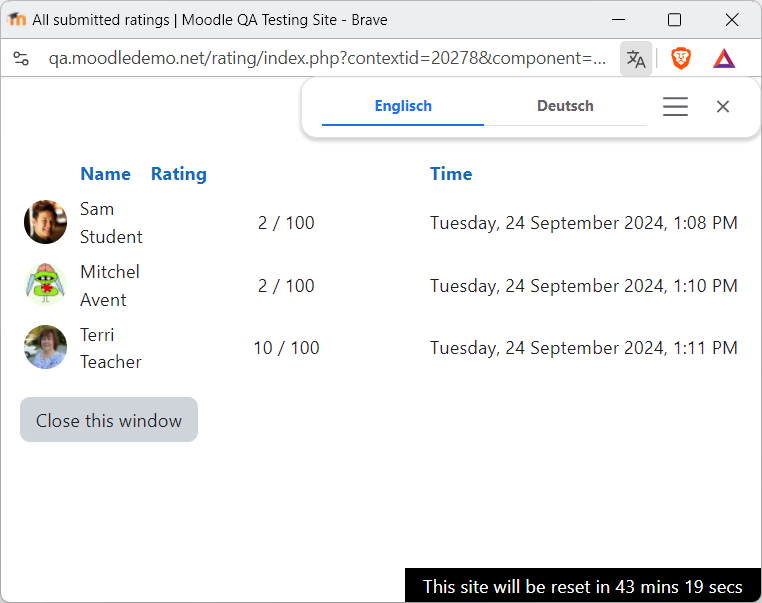Close the translate popup
The image size is (762, 603).
pyautogui.click(x=723, y=106)
